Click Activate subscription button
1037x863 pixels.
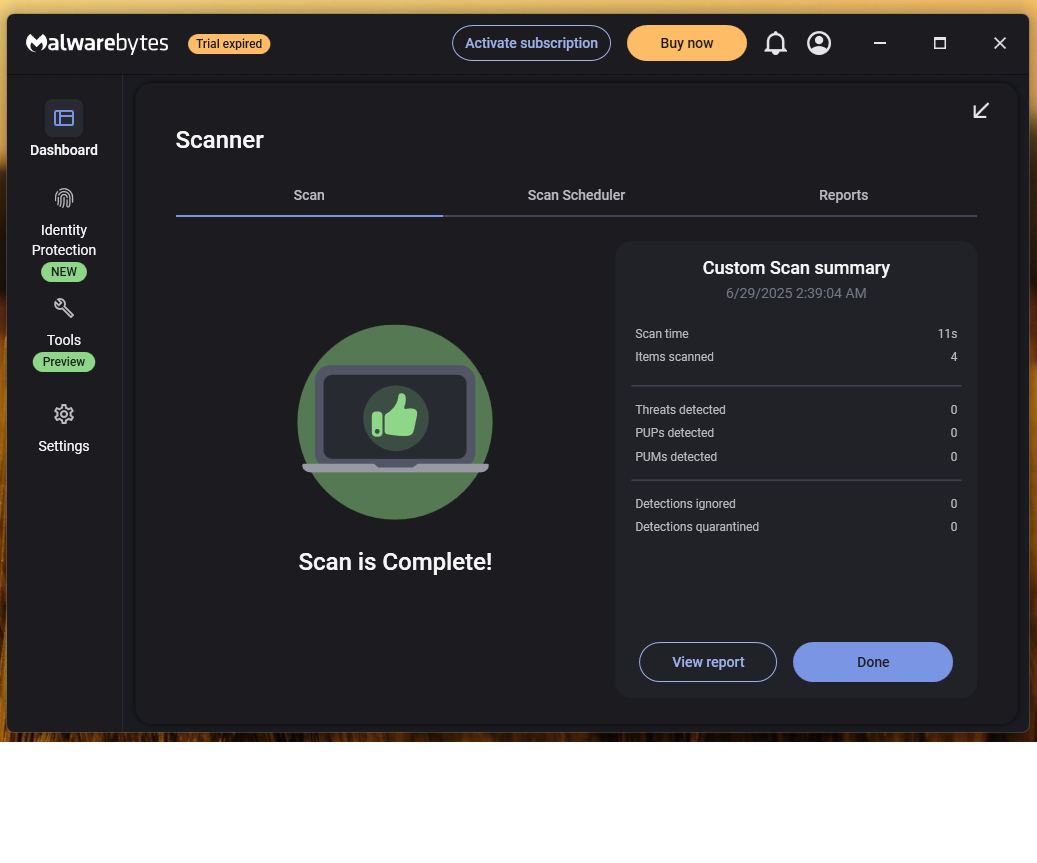531,44
